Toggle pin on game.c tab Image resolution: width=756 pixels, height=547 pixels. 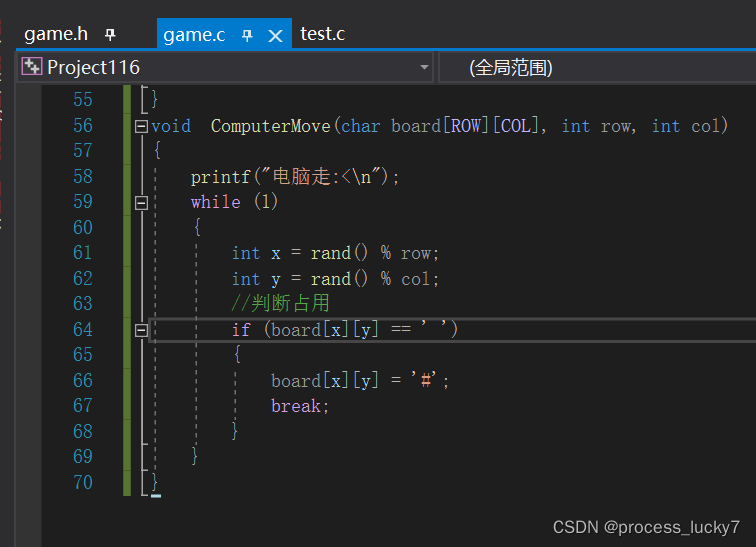[x=247, y=35]
